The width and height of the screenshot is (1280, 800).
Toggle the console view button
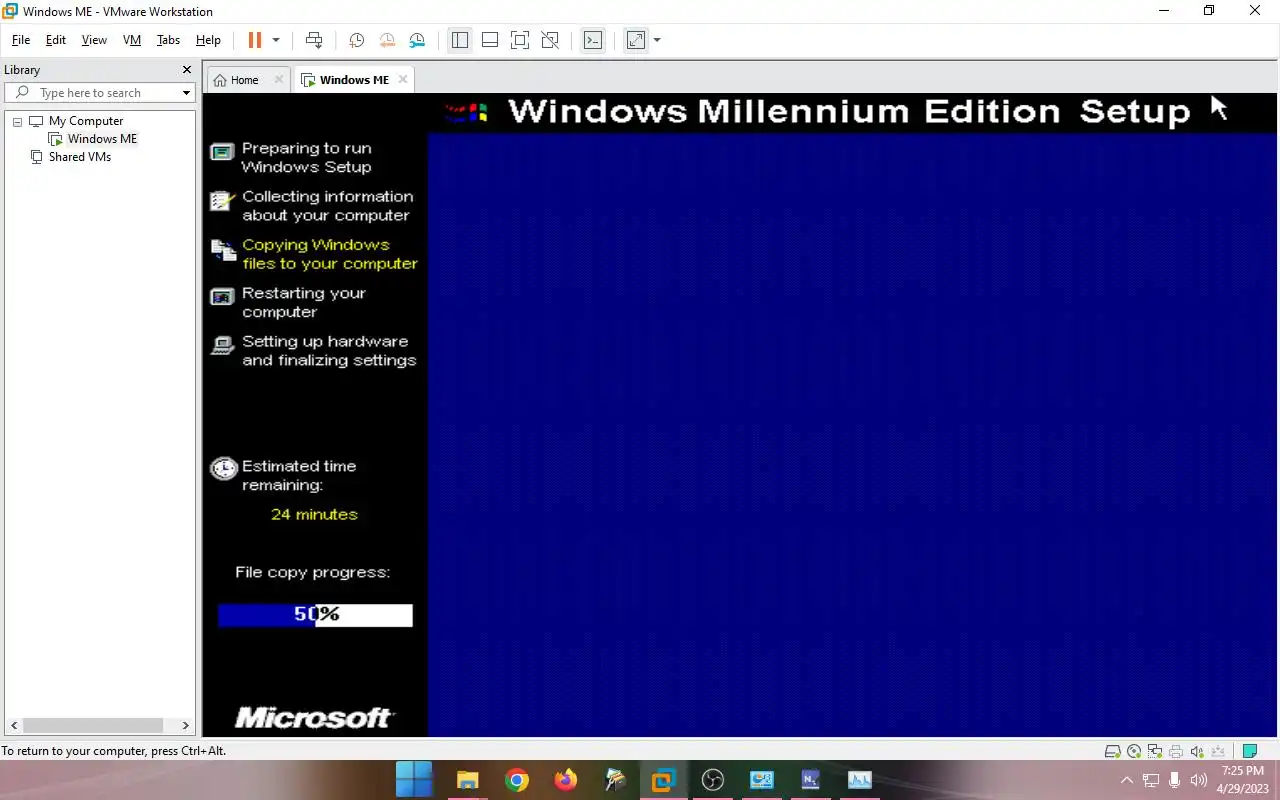coord(593,40)
